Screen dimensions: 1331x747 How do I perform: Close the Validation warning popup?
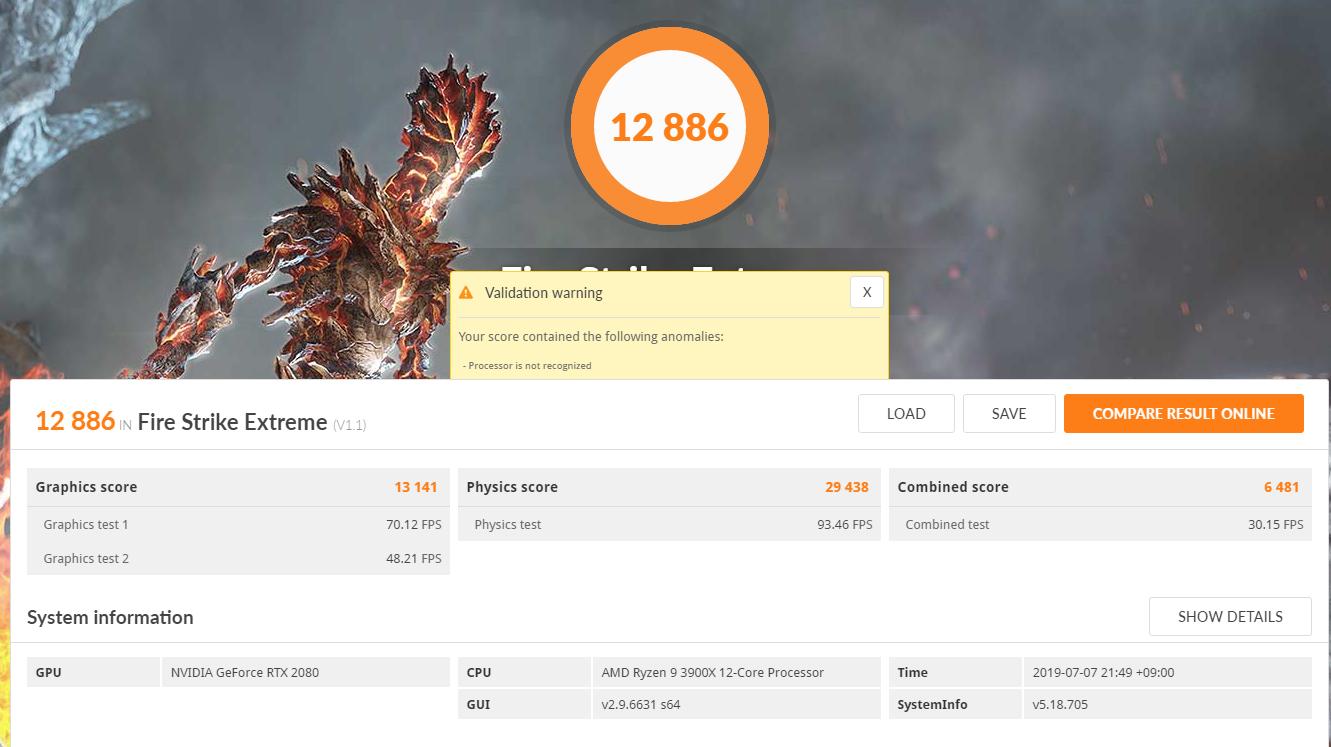point(867,292)
